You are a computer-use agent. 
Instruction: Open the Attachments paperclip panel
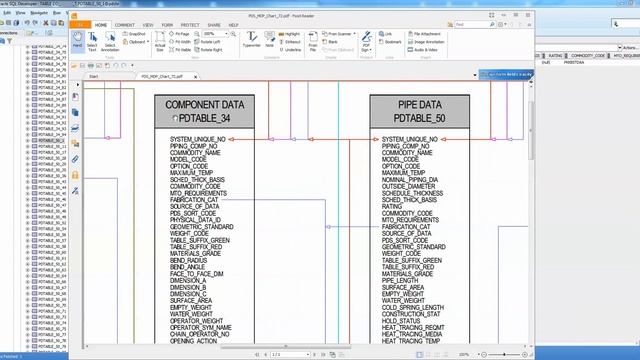(x=75, y=159)
